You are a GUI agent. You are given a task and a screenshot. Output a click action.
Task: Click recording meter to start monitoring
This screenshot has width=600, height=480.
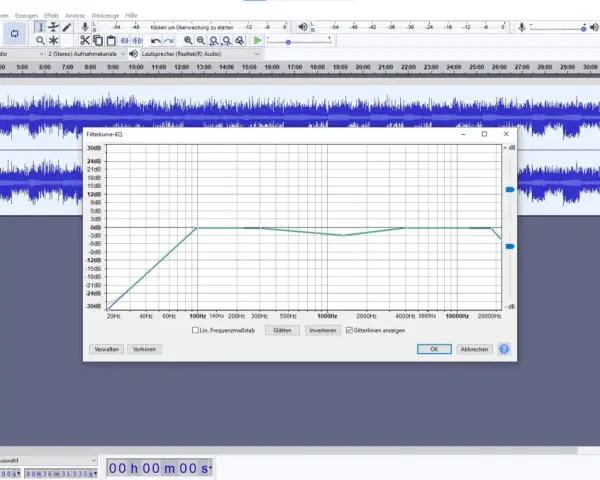pyautogui.click(x=190, y=27)
